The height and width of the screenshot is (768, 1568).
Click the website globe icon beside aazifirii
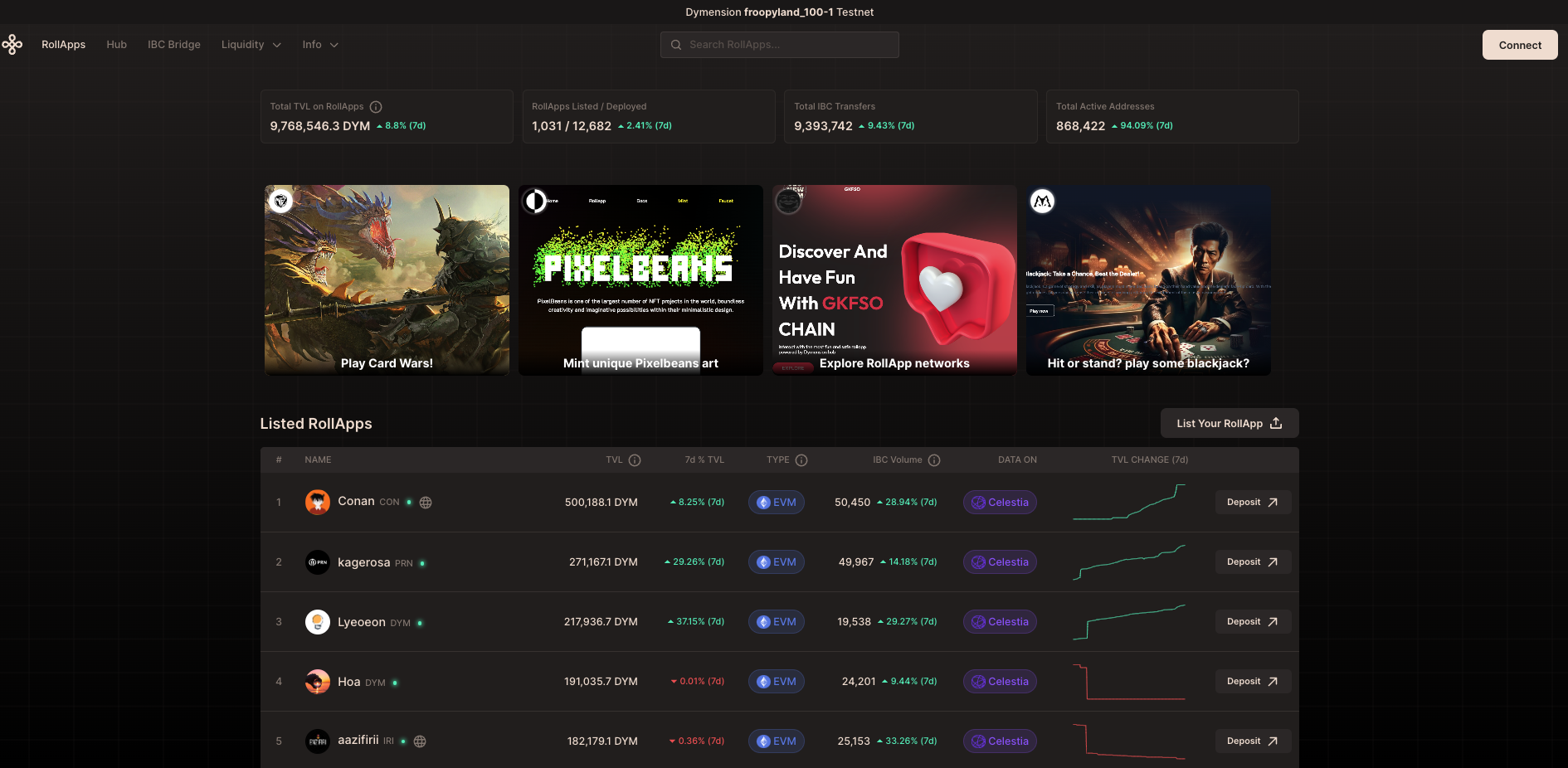point(419,741)
